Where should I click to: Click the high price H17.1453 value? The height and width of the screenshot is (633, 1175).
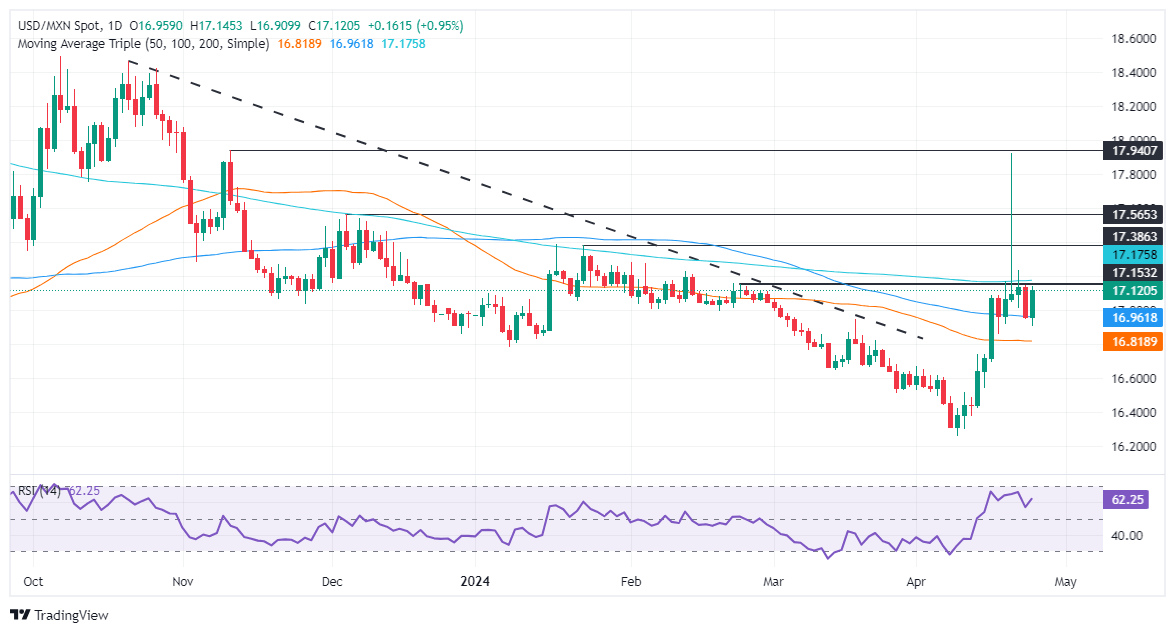tap(216, 25)
